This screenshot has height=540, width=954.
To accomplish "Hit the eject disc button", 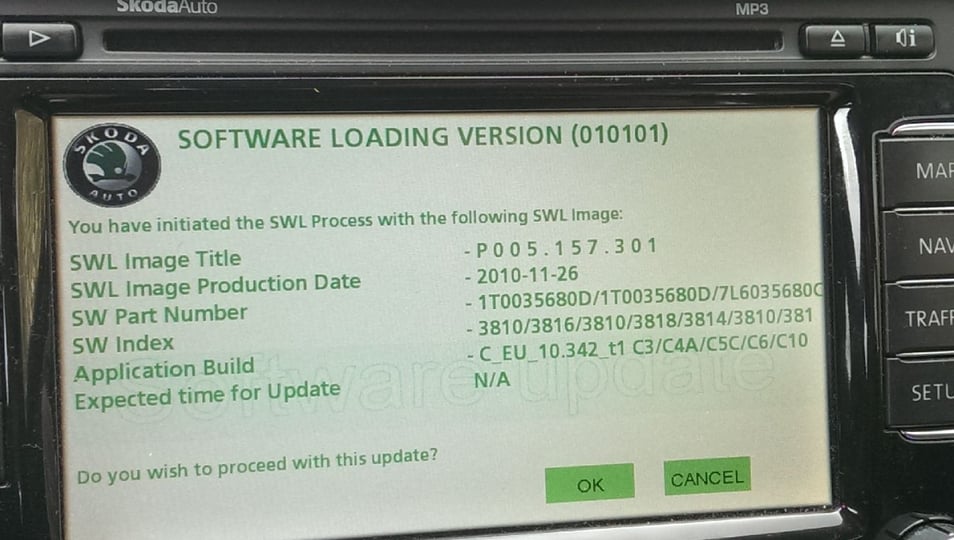I will pos(837,41).
